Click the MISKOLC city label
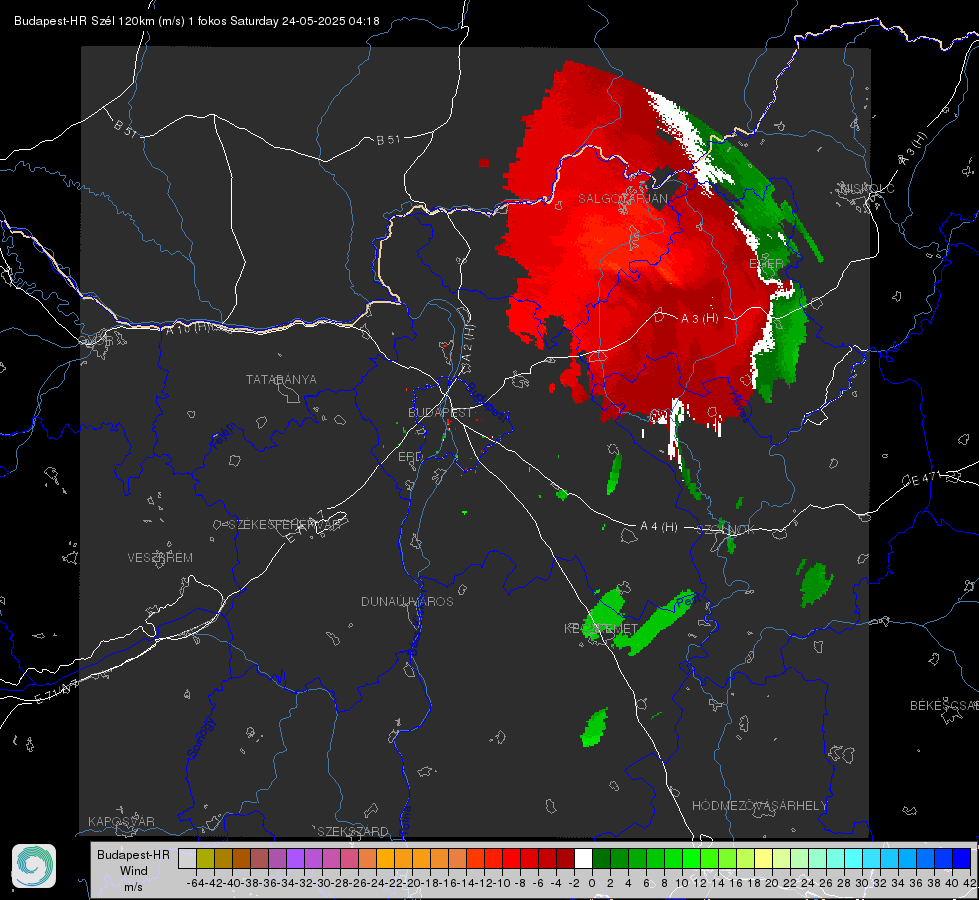 pos(867,188)
